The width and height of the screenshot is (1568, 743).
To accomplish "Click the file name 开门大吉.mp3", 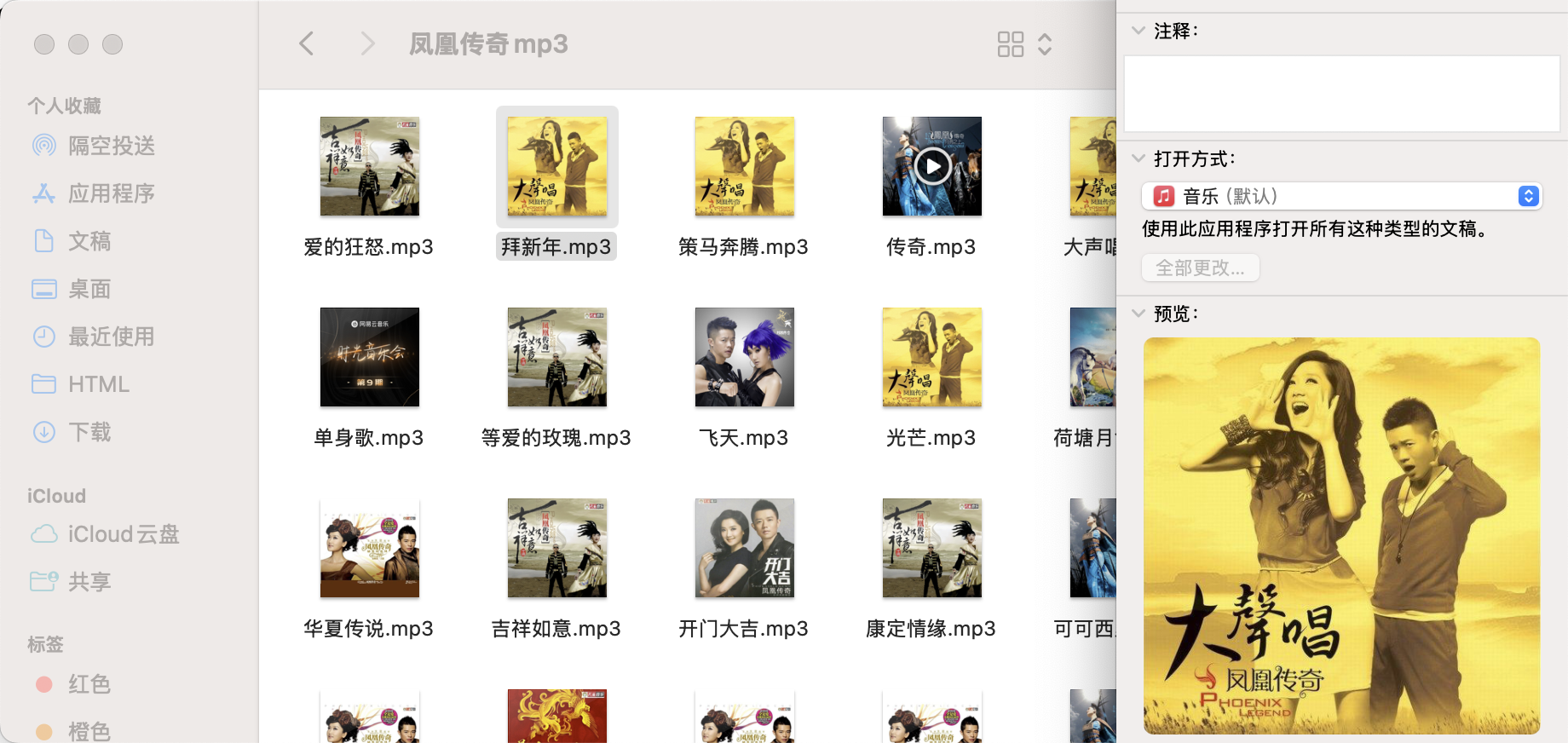I will click(x=743, y=629).
